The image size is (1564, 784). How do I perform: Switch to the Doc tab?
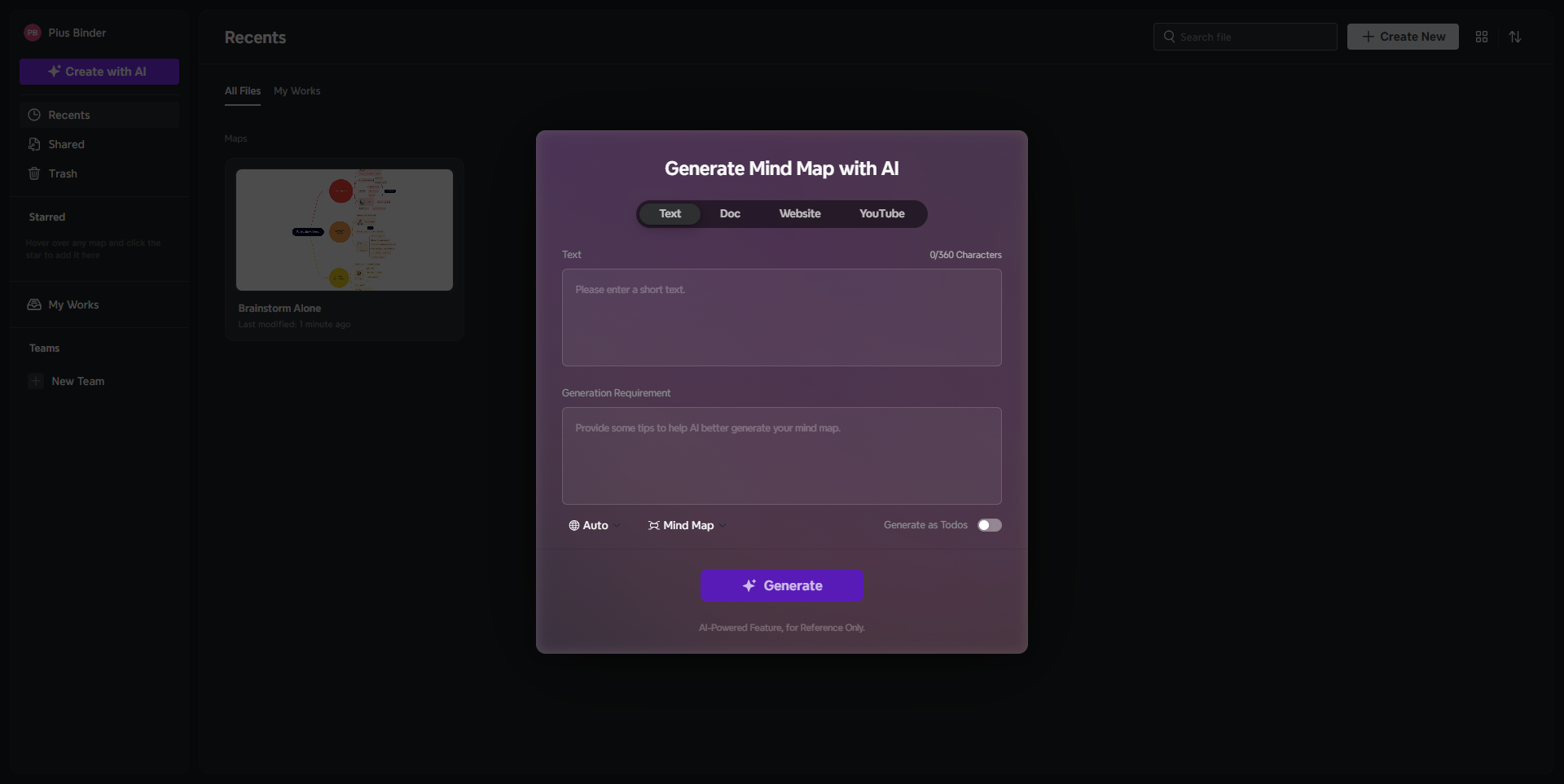click(x=730, y=213)
